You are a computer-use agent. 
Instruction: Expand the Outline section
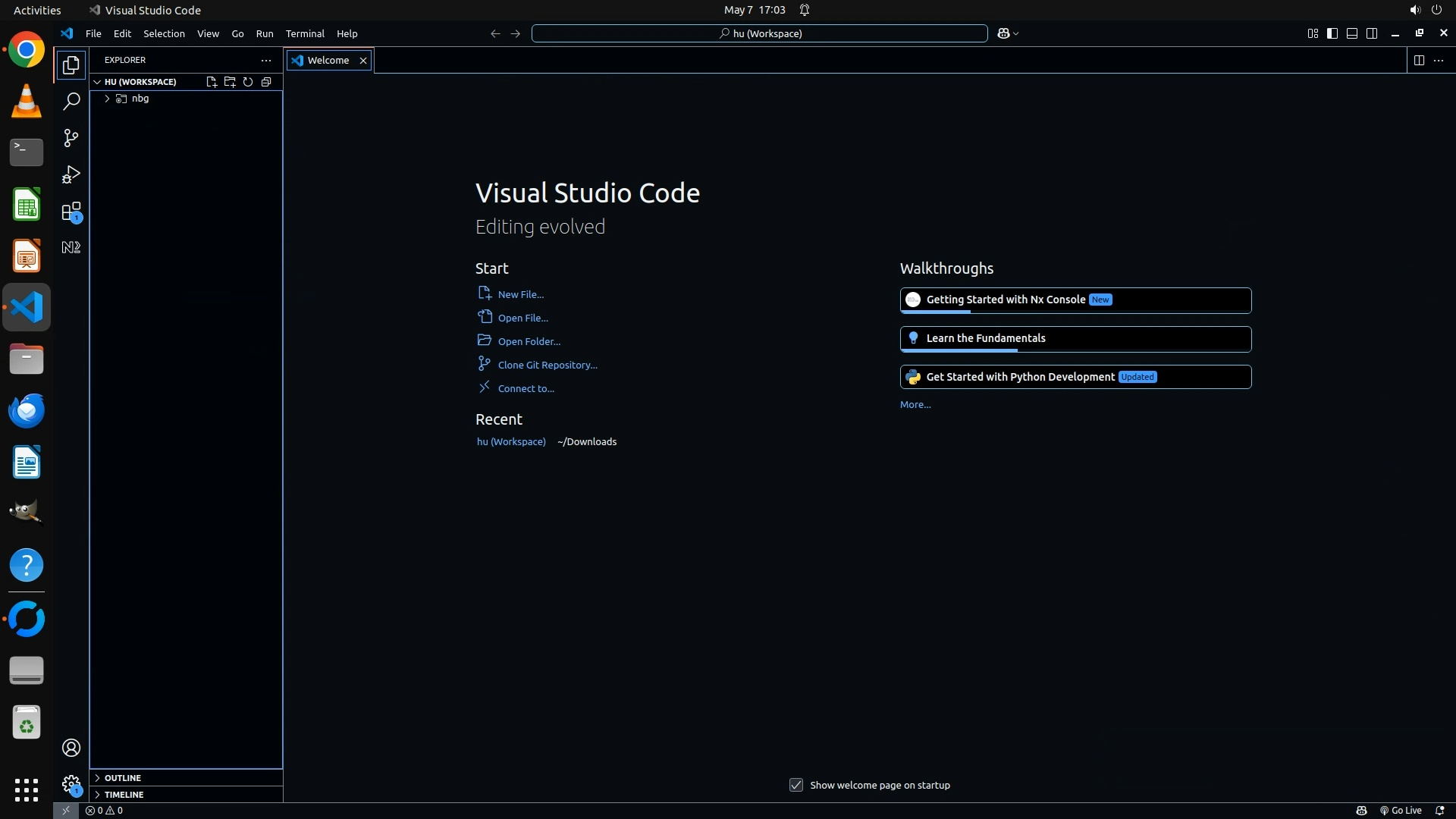[123, 778]
